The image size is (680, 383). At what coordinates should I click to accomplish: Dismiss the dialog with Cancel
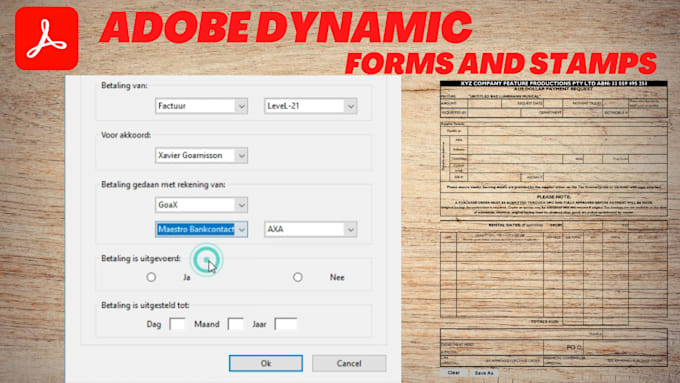click(x=349, y=363)
